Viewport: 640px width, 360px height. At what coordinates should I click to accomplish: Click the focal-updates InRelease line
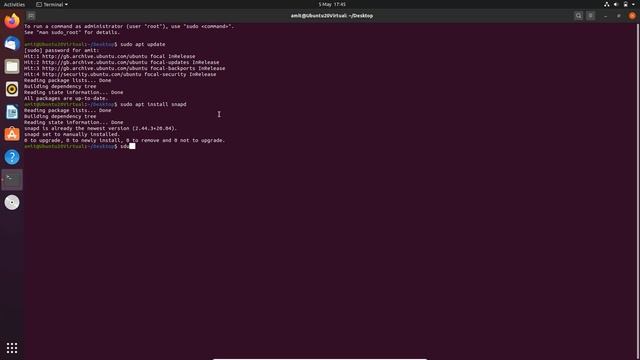point(122,62)
